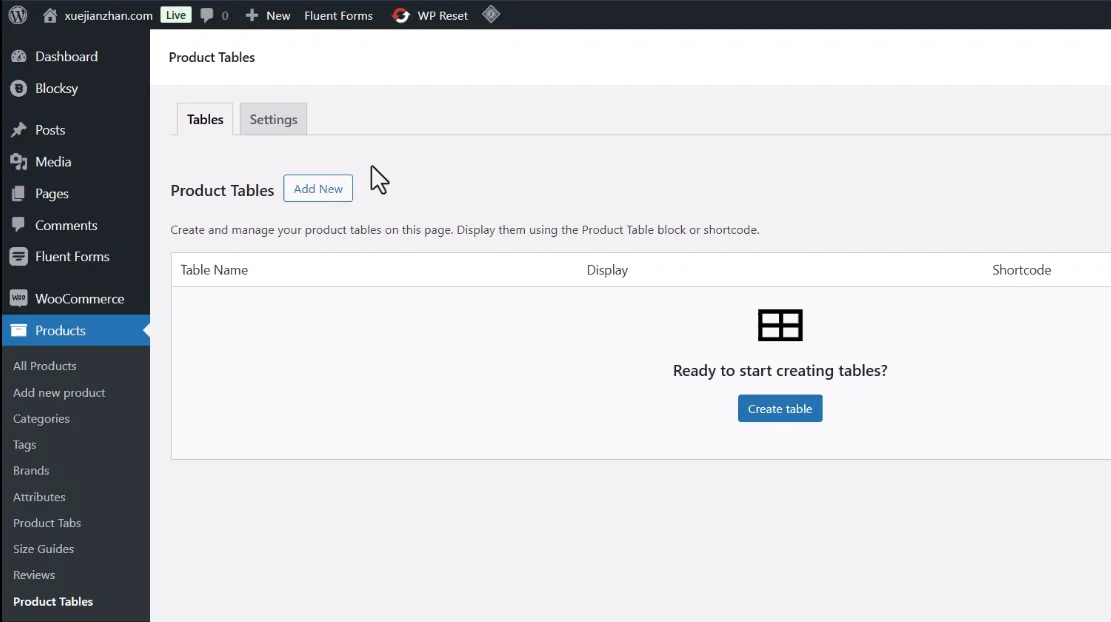Click the Comments bubble icon in sidebar

pos(18,225)
